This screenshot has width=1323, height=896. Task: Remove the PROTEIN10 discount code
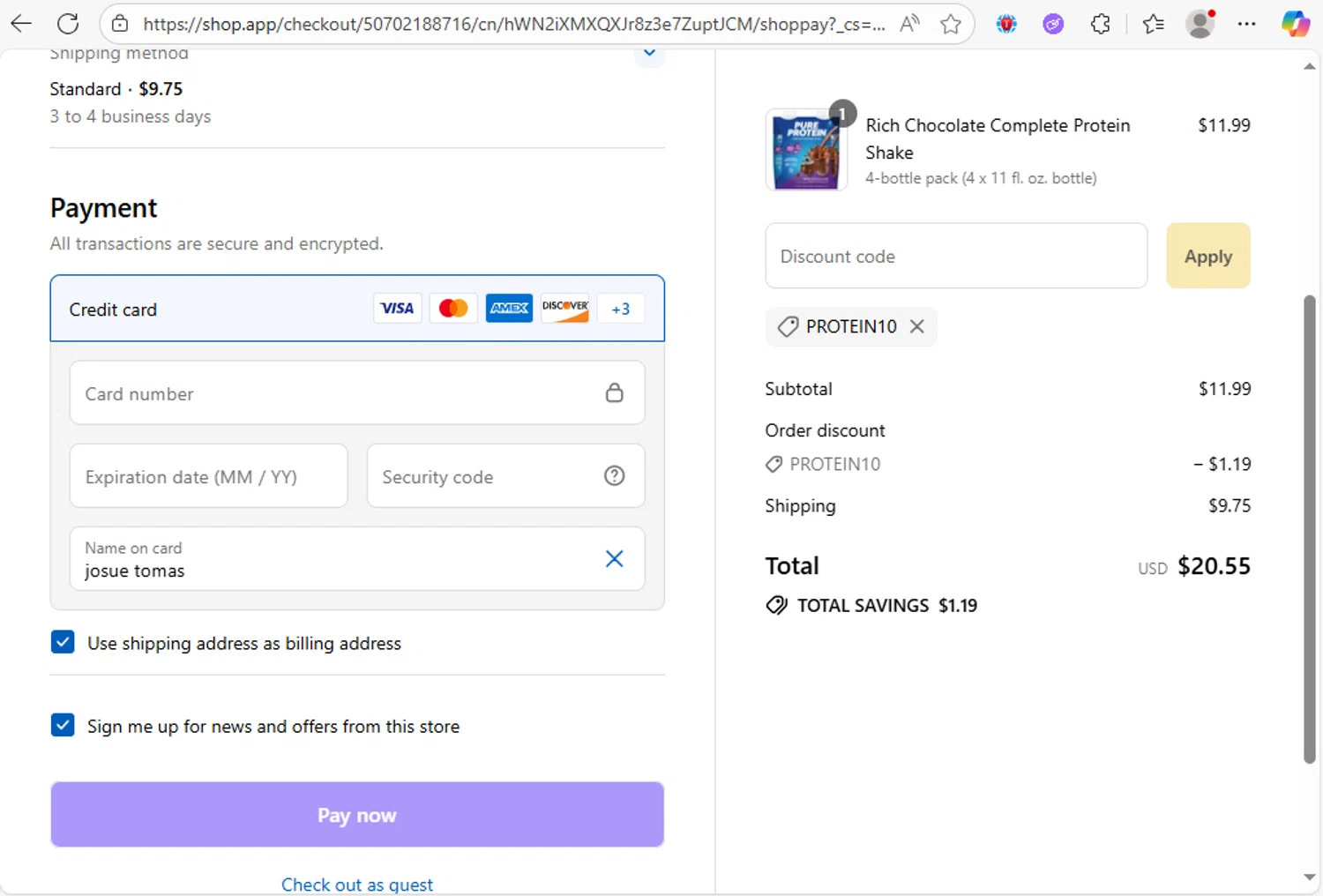pos(917,326)
